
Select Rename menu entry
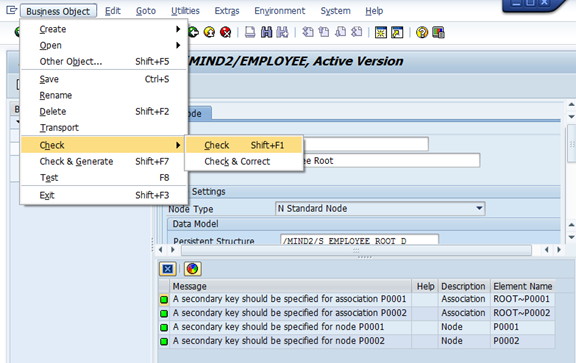click(104, 95)
